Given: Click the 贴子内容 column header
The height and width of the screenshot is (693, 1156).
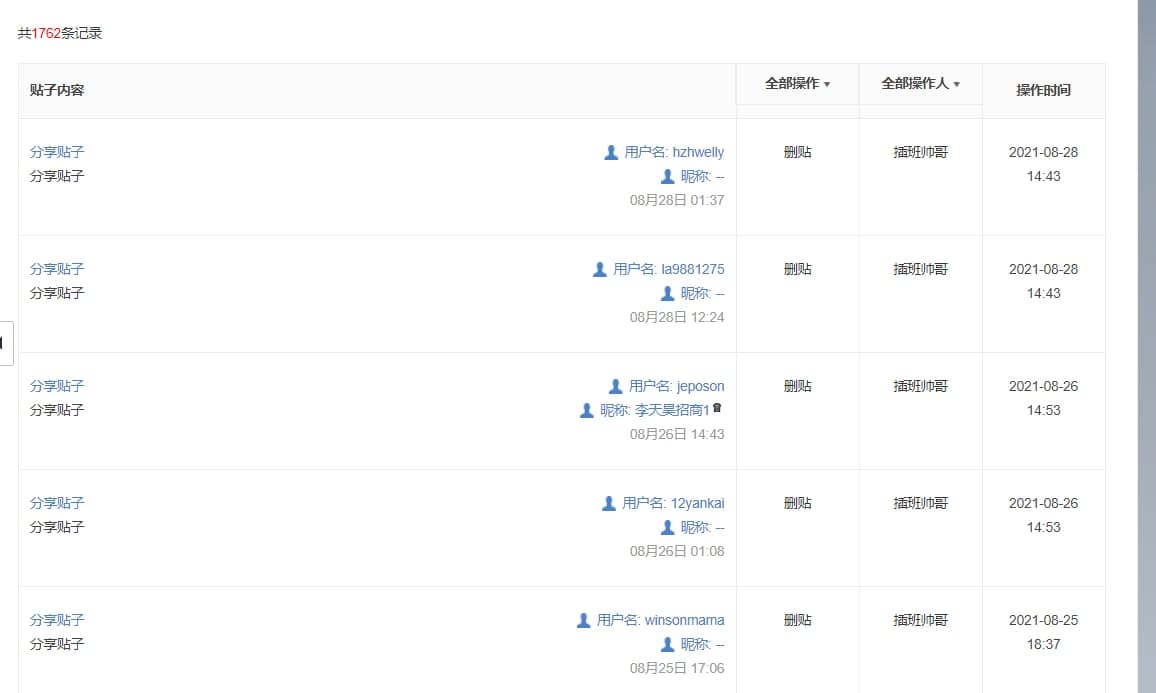Looking at the screenshot, I should coord(57,90).
